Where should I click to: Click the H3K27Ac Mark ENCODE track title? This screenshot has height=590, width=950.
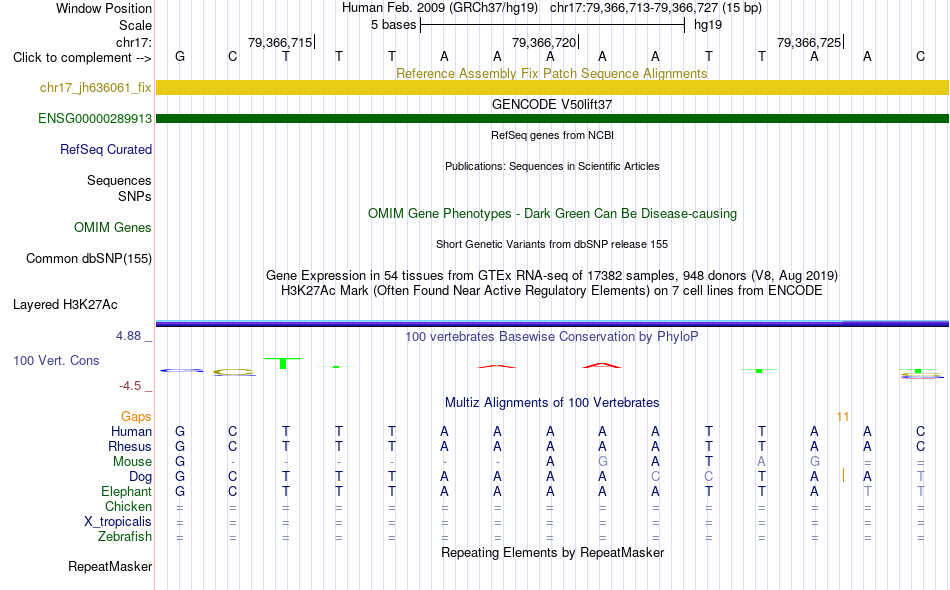(x=552, y=291)
